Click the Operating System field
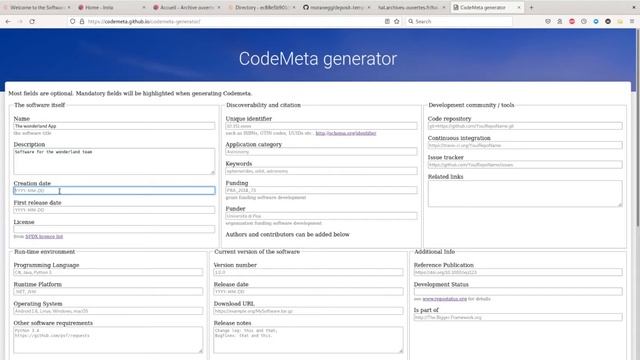The width and height of the screenshot is (640, 360). 108,311
